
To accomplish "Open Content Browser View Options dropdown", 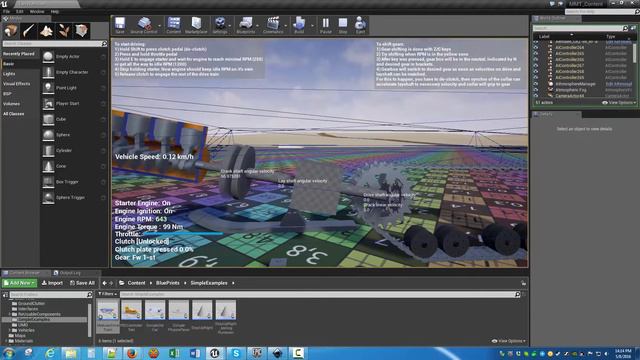I will [x=509, y=341].
